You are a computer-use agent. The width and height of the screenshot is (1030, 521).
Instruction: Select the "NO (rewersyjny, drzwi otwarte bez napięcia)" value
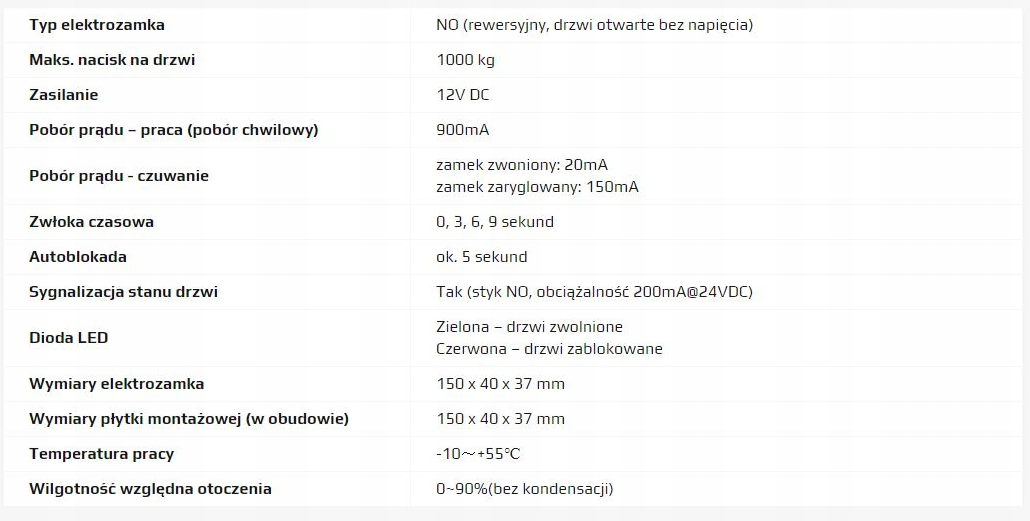[594, 25]
